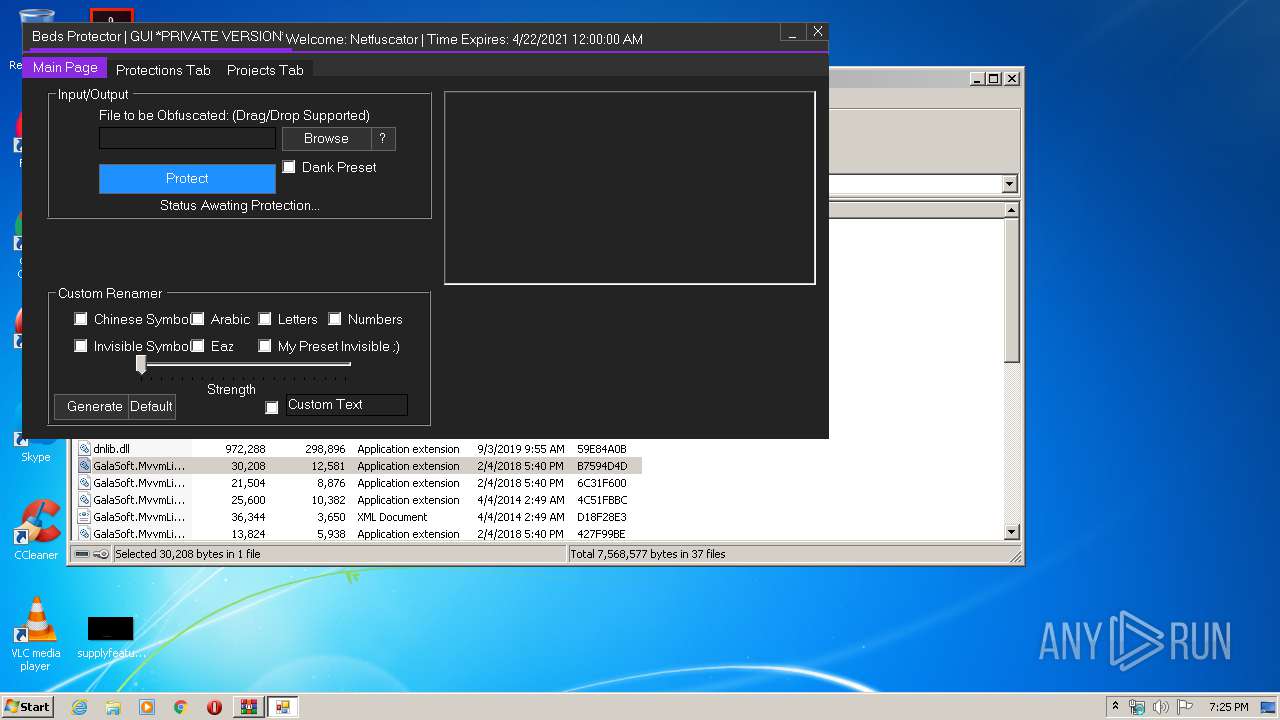Click the file path input field
The width and height of the screenshot is (1280, 720).
click(x=187, y=139)
